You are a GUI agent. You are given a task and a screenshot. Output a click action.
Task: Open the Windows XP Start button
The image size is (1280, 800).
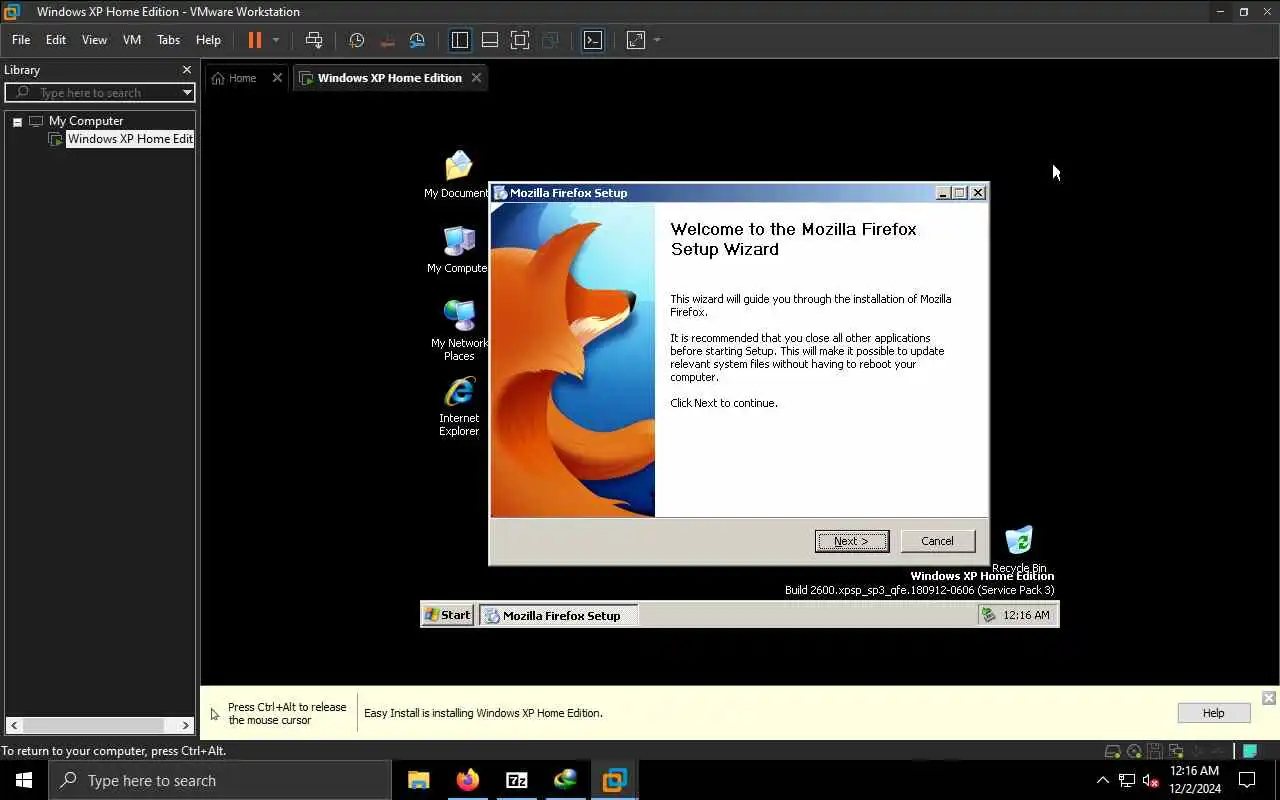click(447, 615)
